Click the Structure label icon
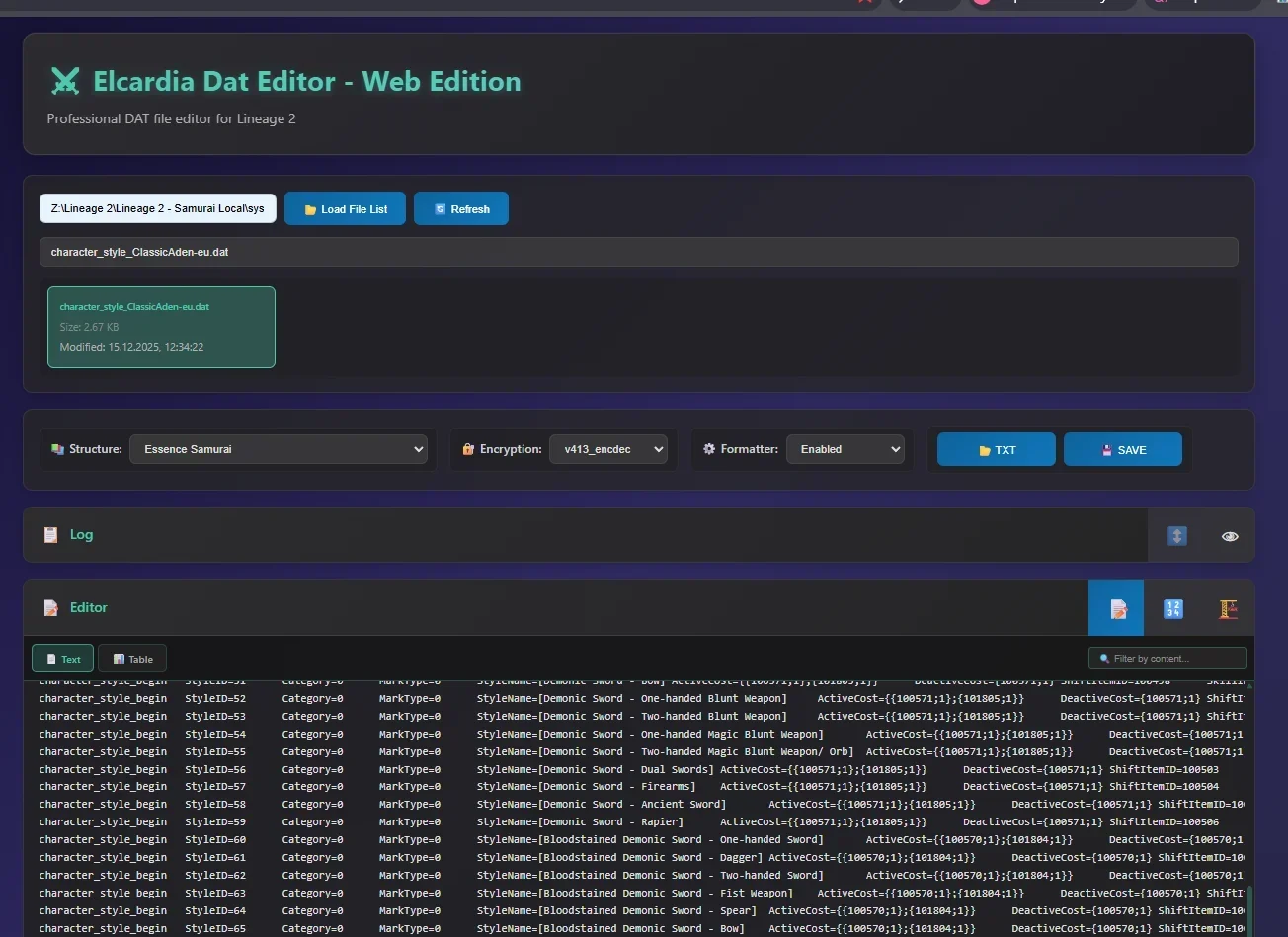The image size is (1288, 937). click(58, 449)
